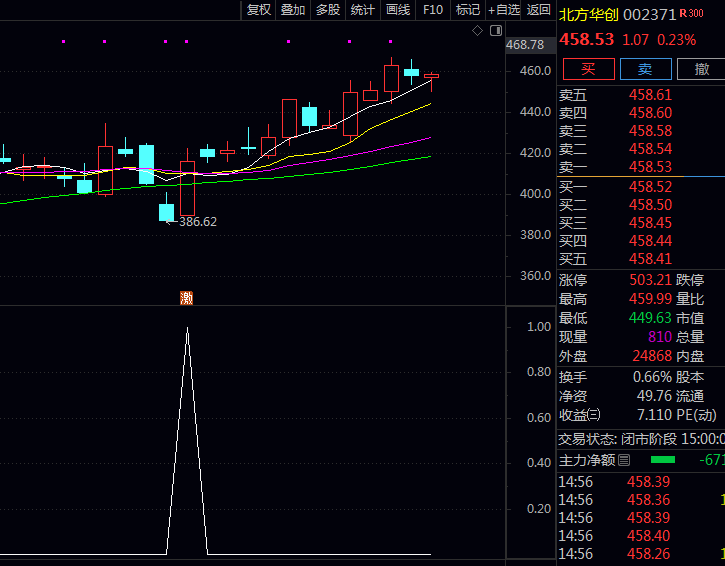Open 统计 from the toolbar
Viewport: 725px width, 566px height.
[362, 10]
